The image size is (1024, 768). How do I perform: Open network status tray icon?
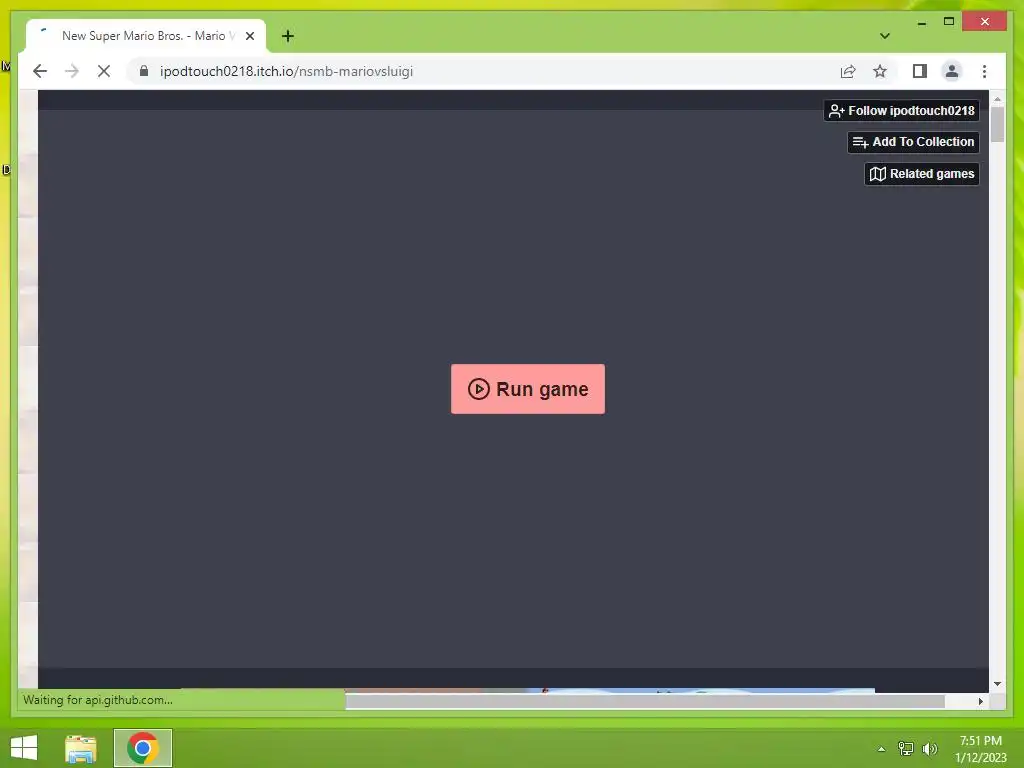click(x=906, y=749)
